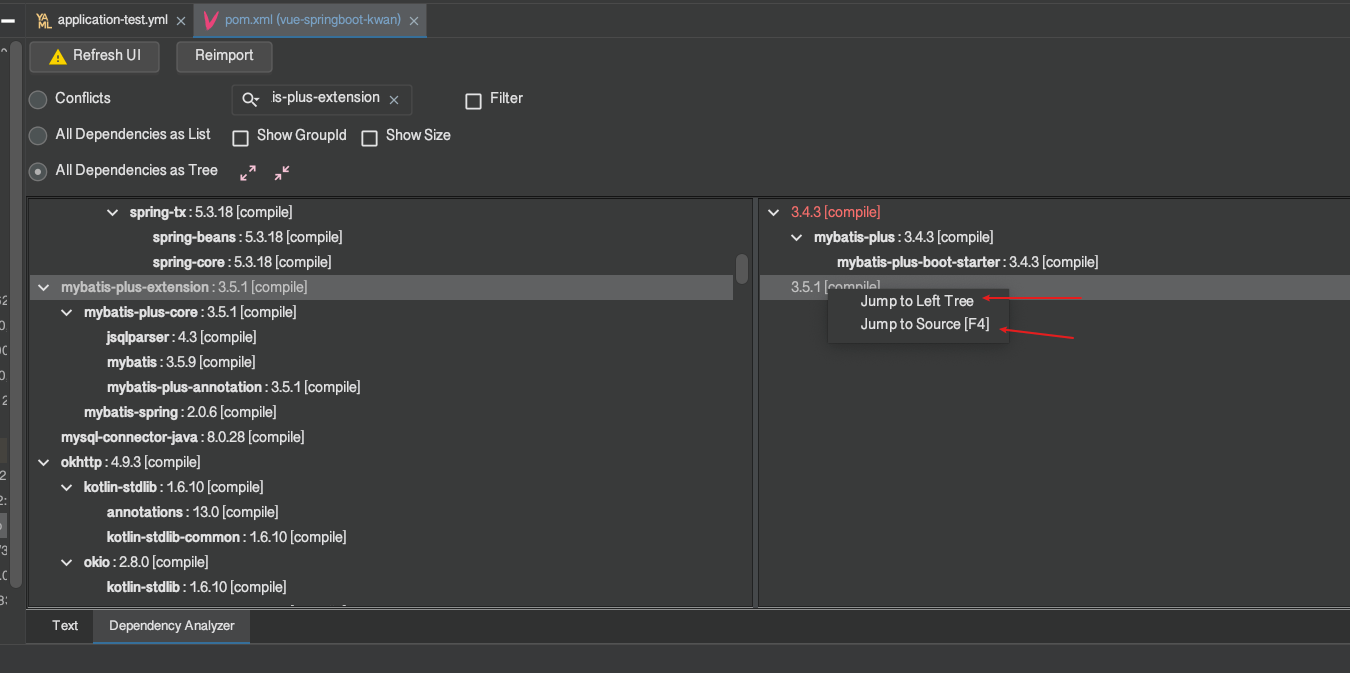The width and height of the screenshot is (1350, 673).
Task: Select All Dependencies as List option
Action: point(38,135)
